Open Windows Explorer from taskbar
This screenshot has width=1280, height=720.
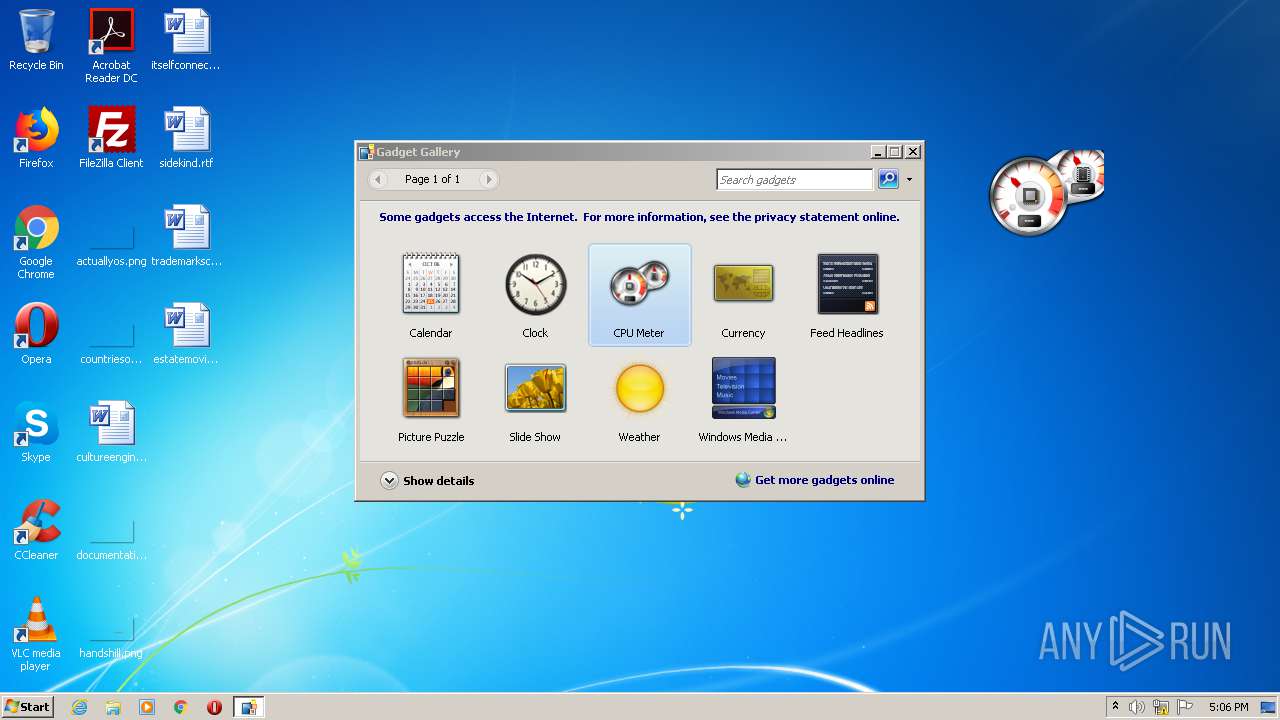click(x=113, y=707)
